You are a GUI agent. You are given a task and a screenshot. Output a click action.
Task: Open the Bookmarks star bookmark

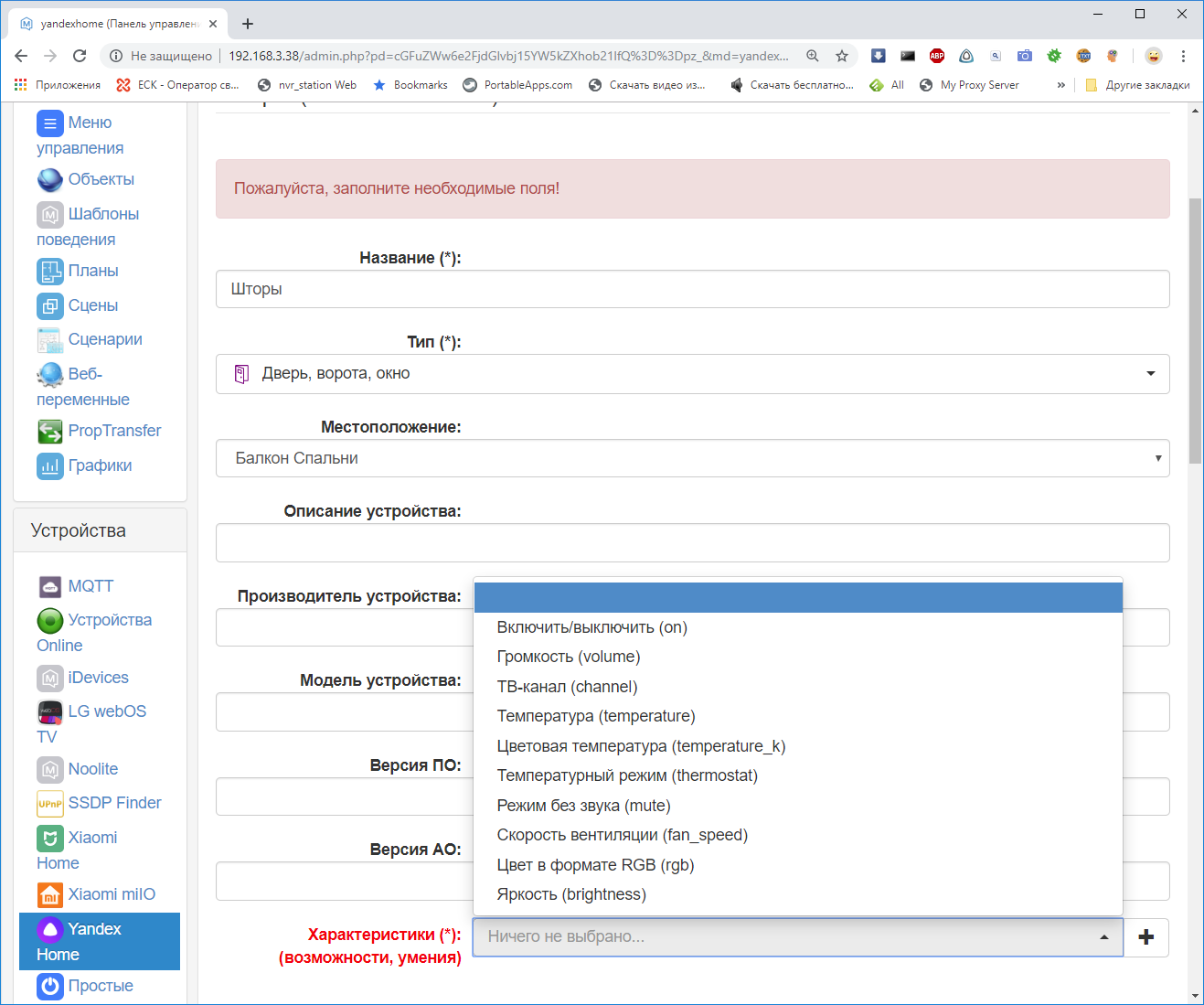(x=410, y=85)
